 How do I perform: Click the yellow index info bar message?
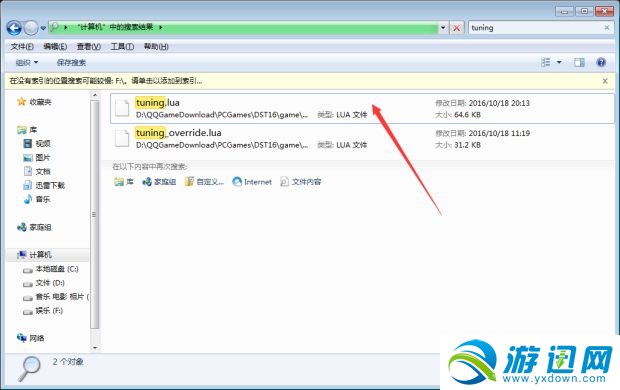(x=106, y=81)
